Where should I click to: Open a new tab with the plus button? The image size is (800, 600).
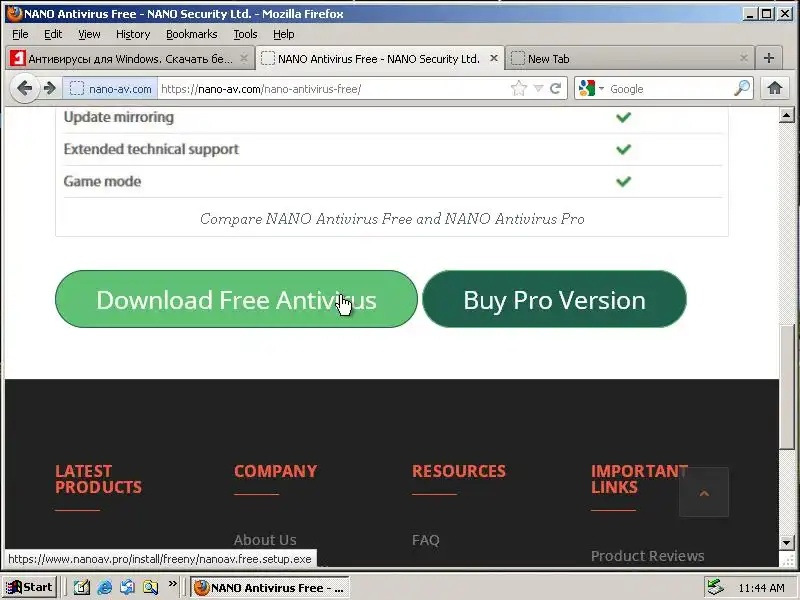(769, 58)
